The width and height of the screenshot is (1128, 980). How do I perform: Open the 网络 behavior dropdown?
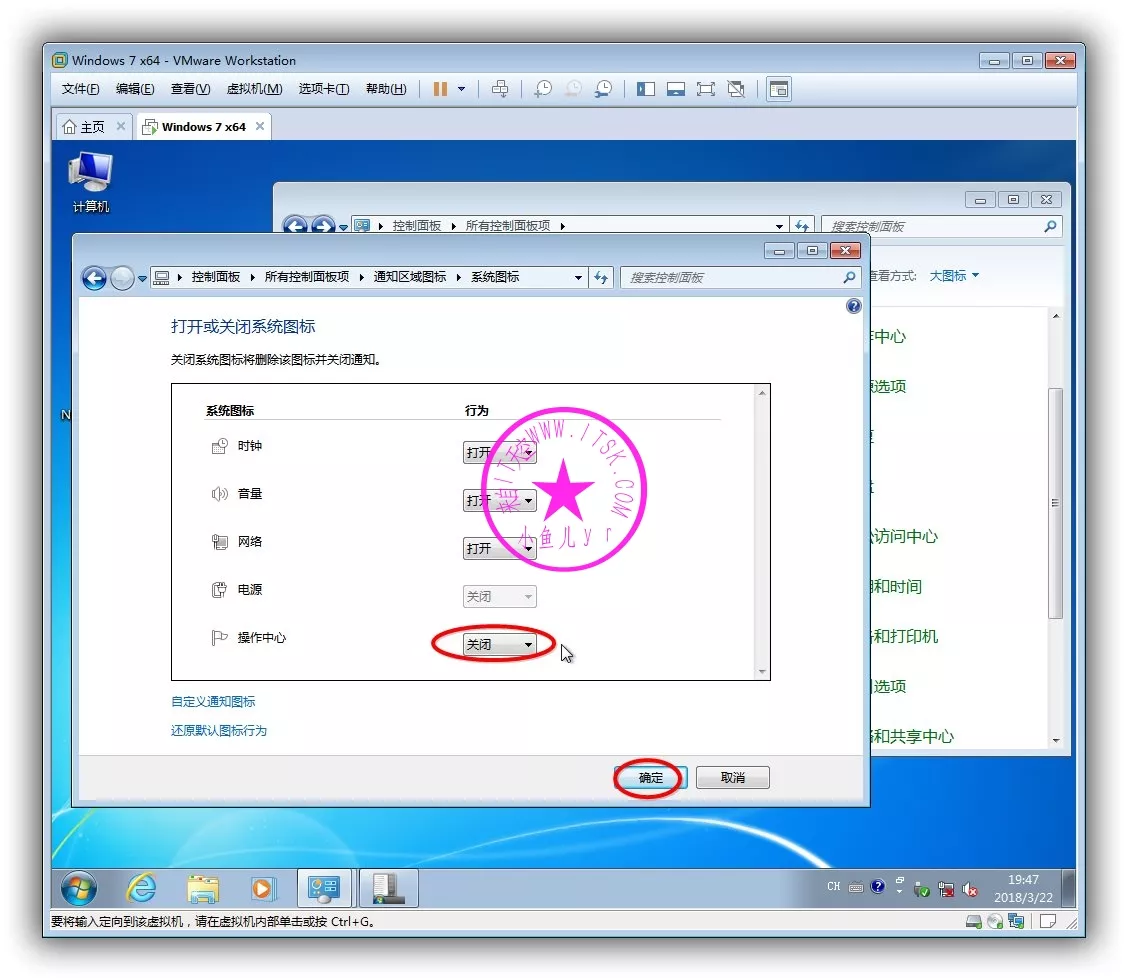tap(499, 548)
